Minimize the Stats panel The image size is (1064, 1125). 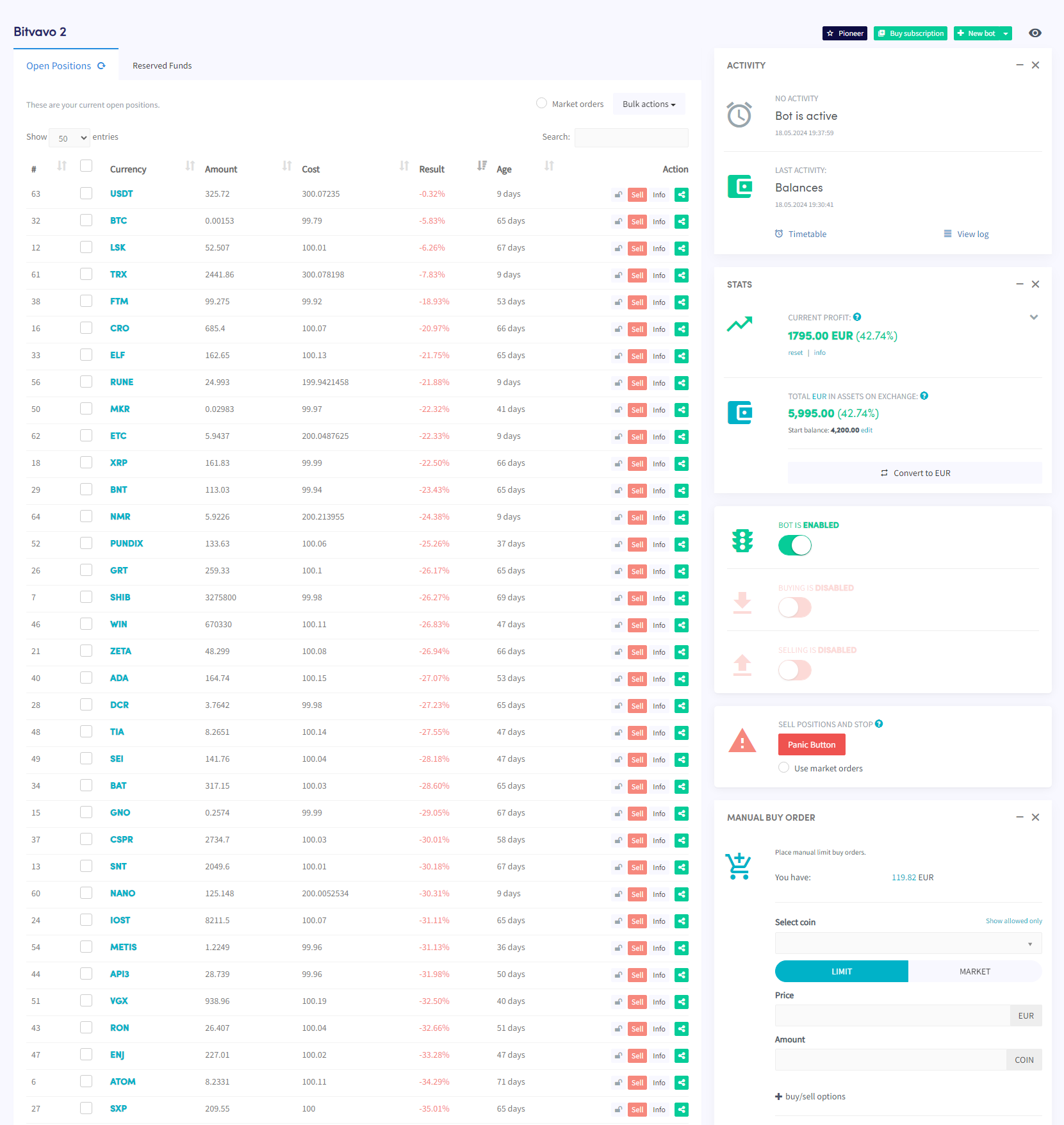(x=1020, y=284)
